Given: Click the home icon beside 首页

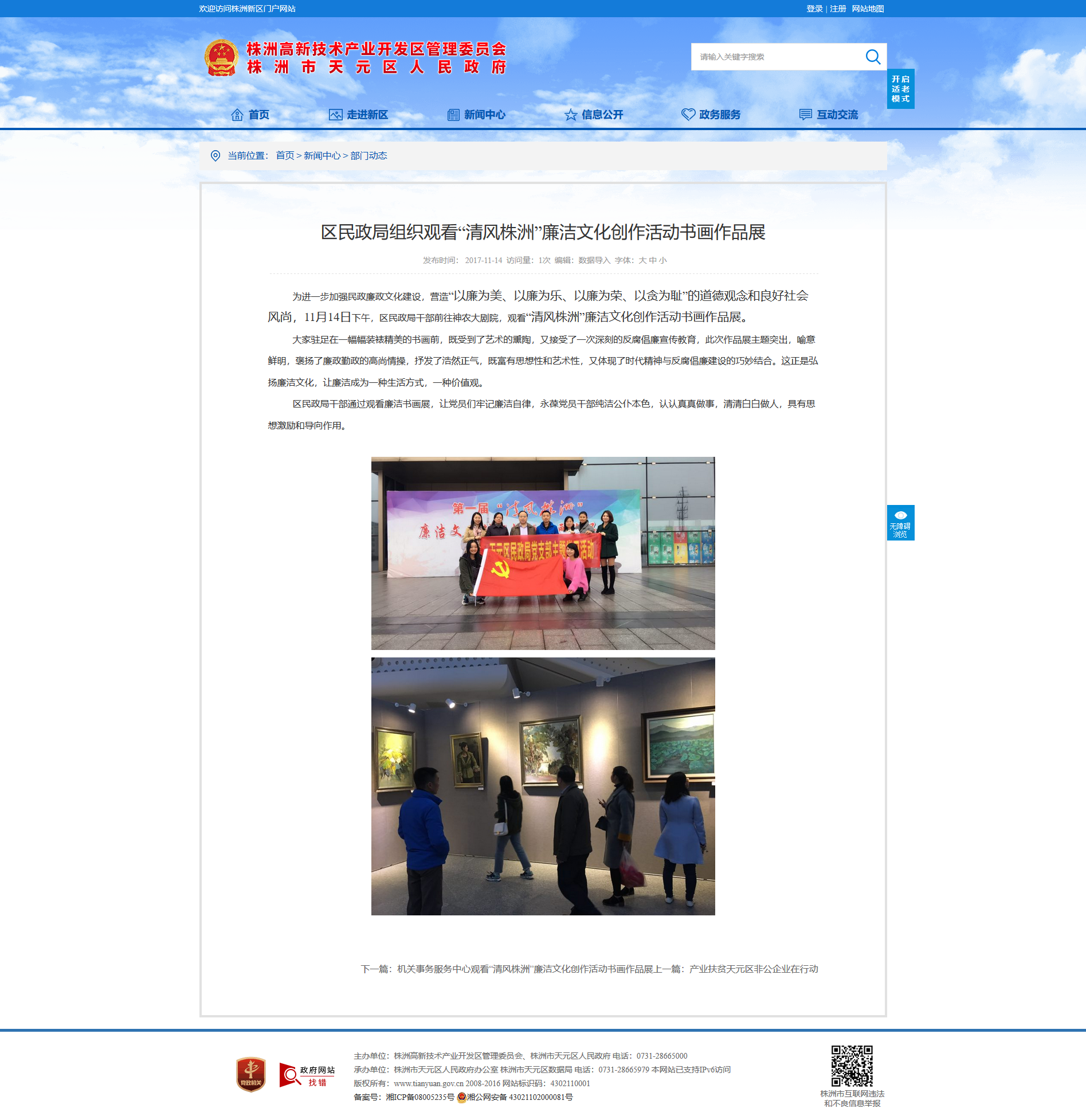Looking at the screenshot, I should pyautogui.click(x=237, y=115).
